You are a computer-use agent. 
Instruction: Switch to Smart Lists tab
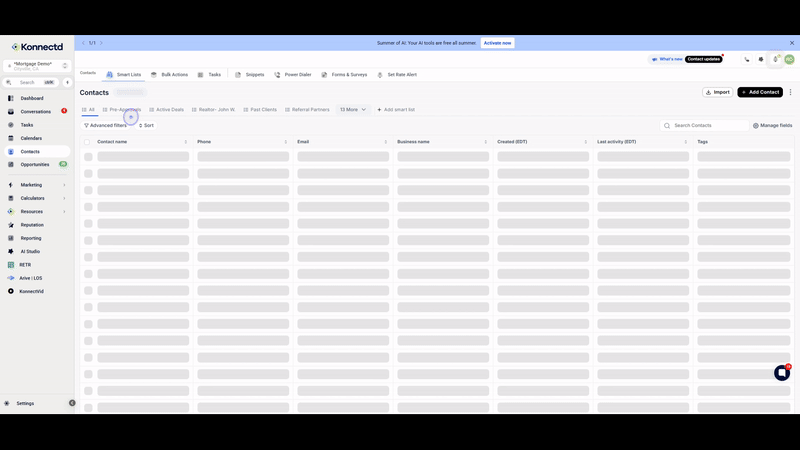(123, 74)
